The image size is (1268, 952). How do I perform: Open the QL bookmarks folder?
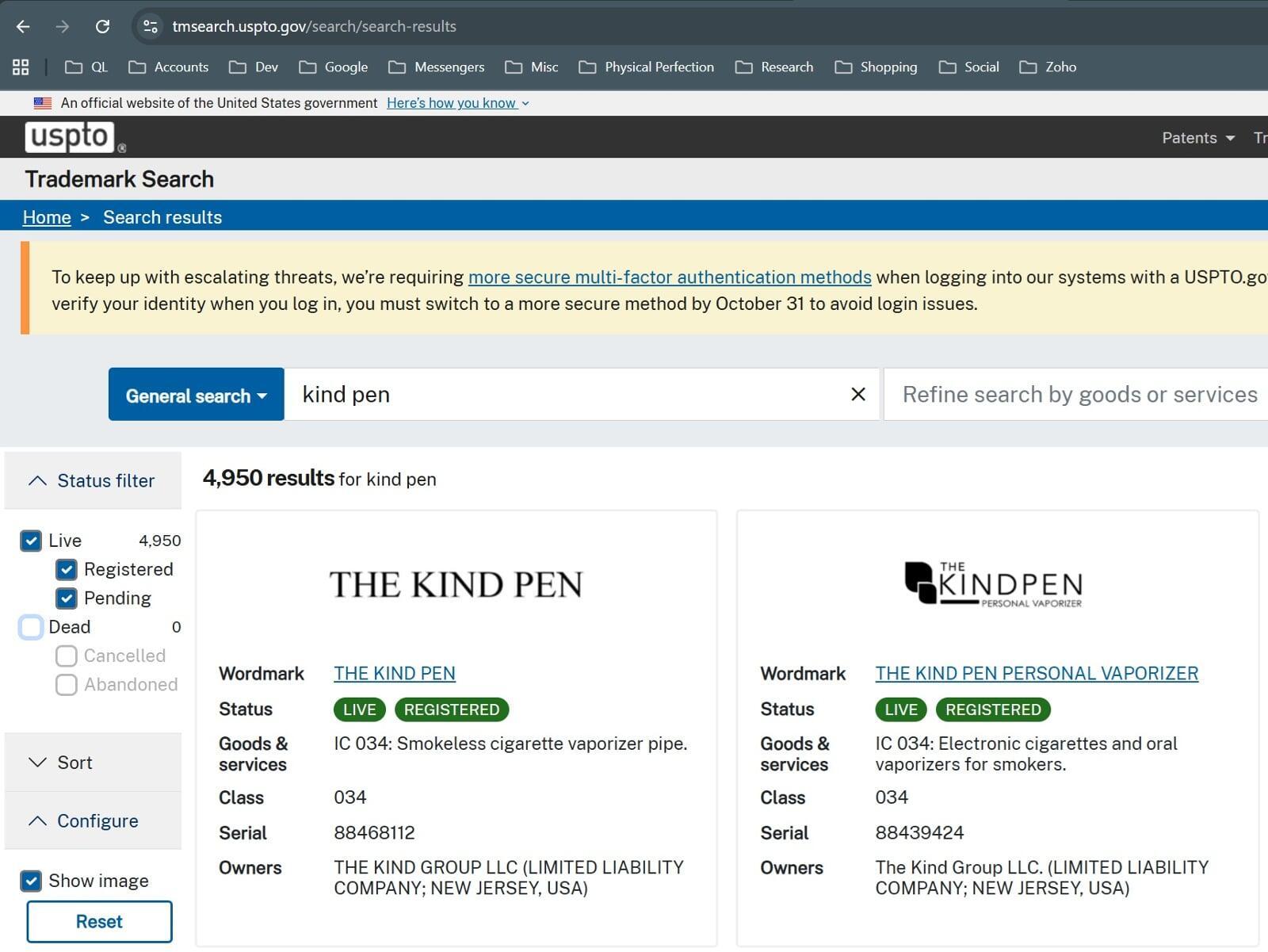pos(86,67)
